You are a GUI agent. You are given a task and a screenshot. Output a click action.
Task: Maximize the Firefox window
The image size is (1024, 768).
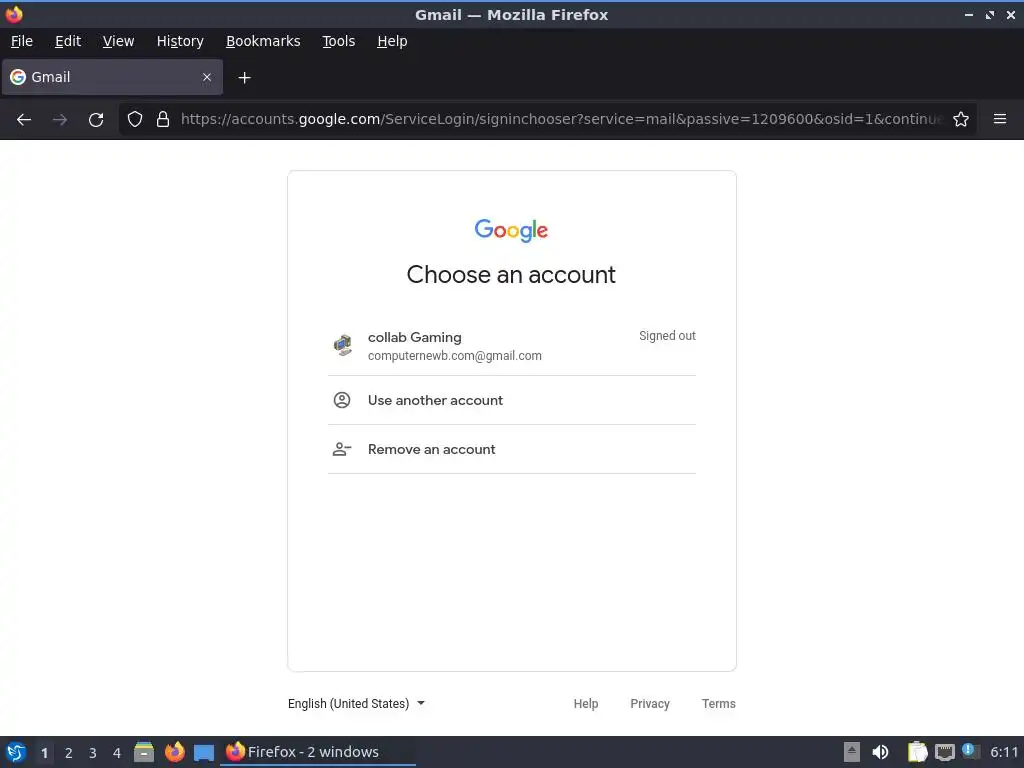(x=990, y=14)
